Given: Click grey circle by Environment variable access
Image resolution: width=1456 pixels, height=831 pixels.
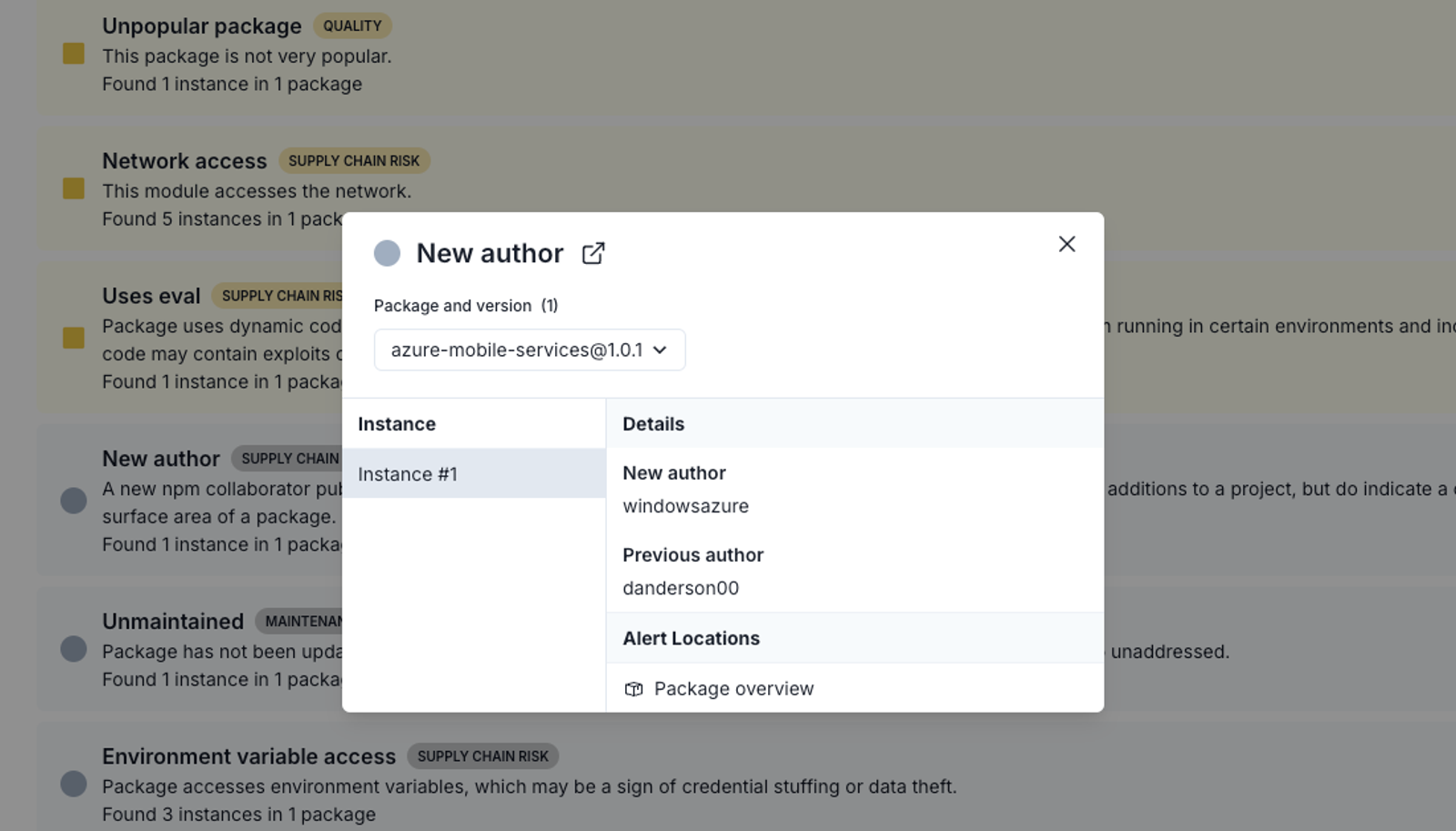Looking at the screenshot, I should click(x=74, y=784).
